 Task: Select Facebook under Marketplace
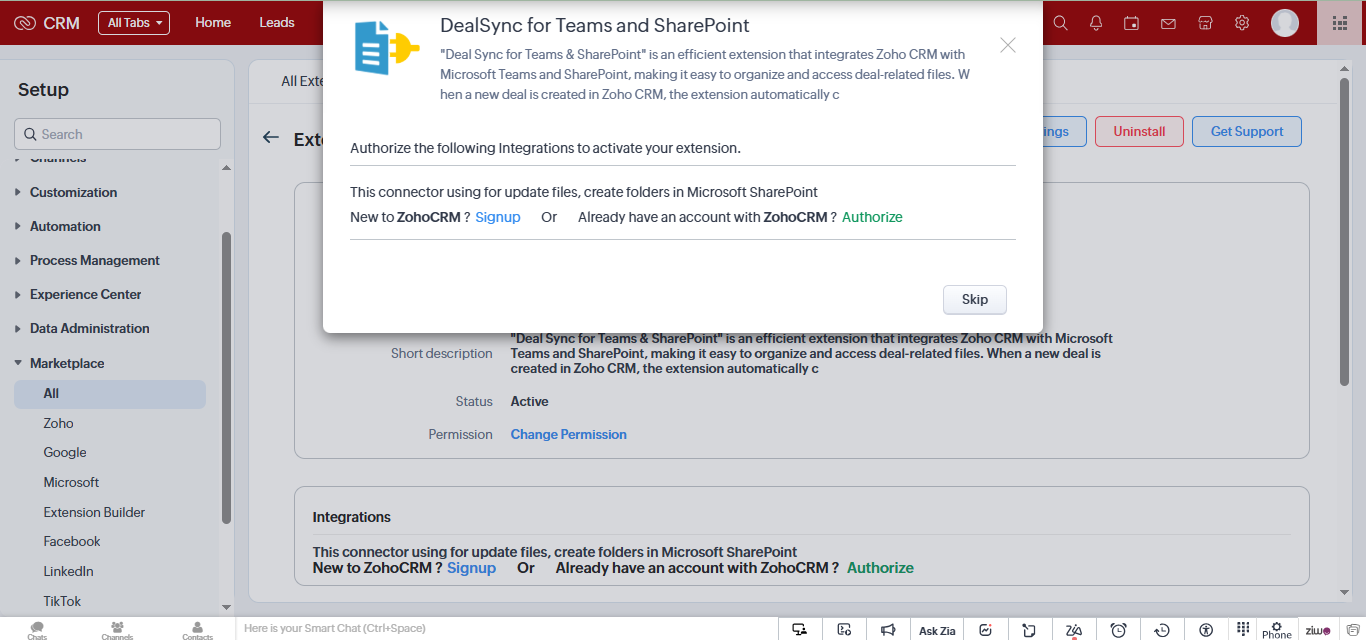coord(72,541)
